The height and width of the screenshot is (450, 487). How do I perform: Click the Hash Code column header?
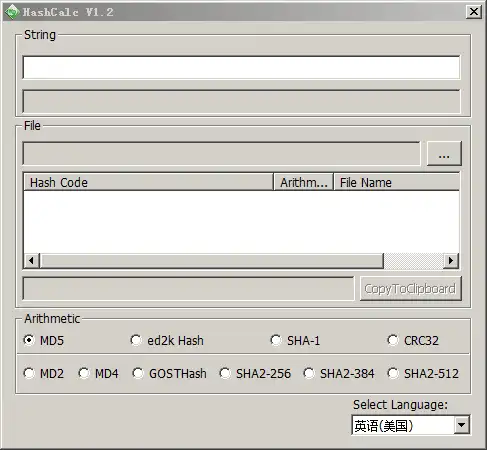149,182
